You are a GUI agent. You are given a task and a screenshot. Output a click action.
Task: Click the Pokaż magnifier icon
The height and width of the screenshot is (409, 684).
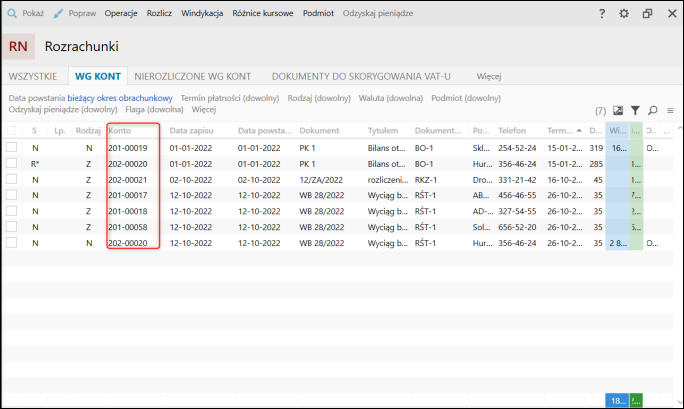12,14
